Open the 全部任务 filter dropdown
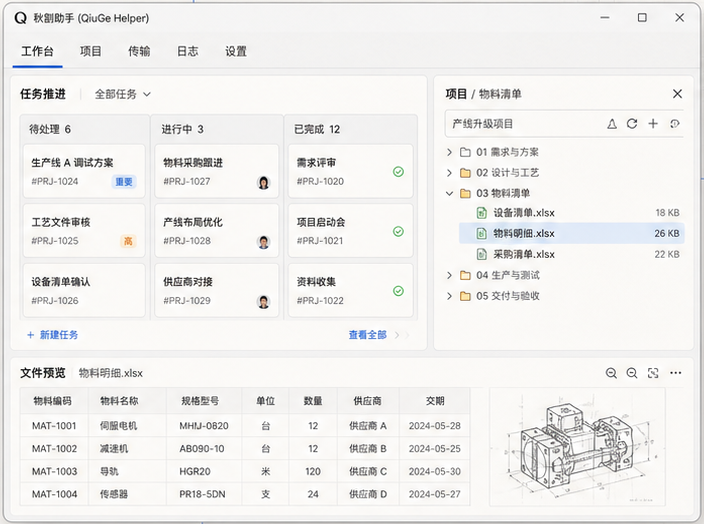704x524 pixels. click(123, 94)
